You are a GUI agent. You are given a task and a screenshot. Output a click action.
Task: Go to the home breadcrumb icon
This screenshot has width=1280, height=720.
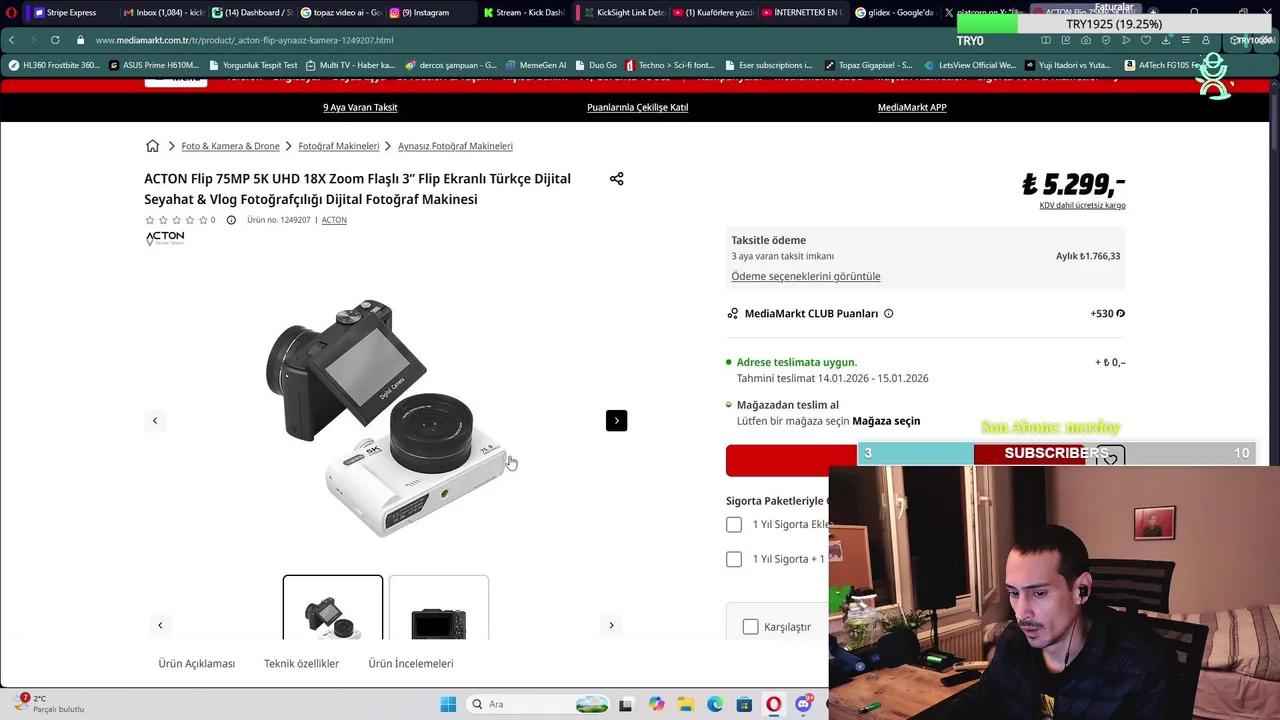[152, 146]
